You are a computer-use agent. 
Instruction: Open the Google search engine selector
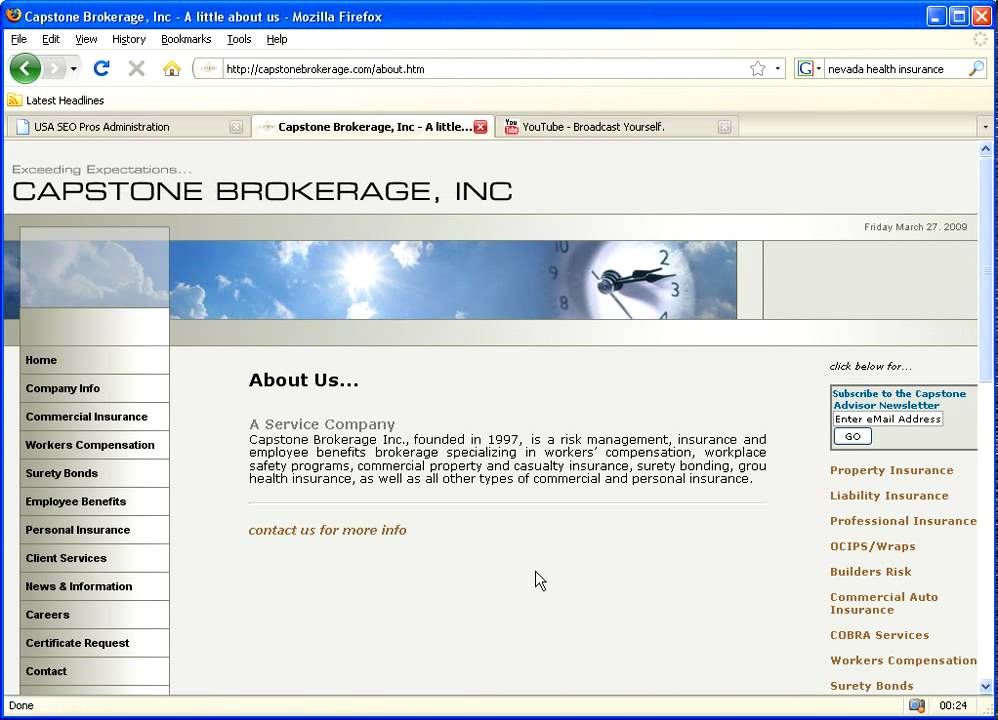[809, 69]
